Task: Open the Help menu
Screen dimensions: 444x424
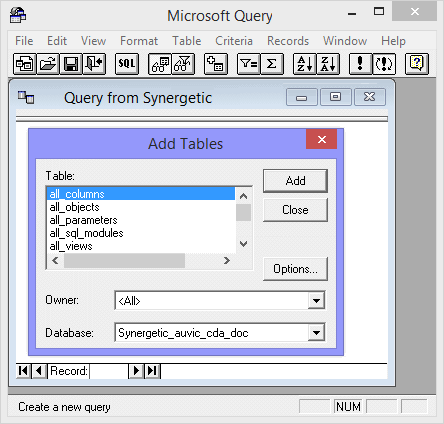Action: [x=393, y=41]
